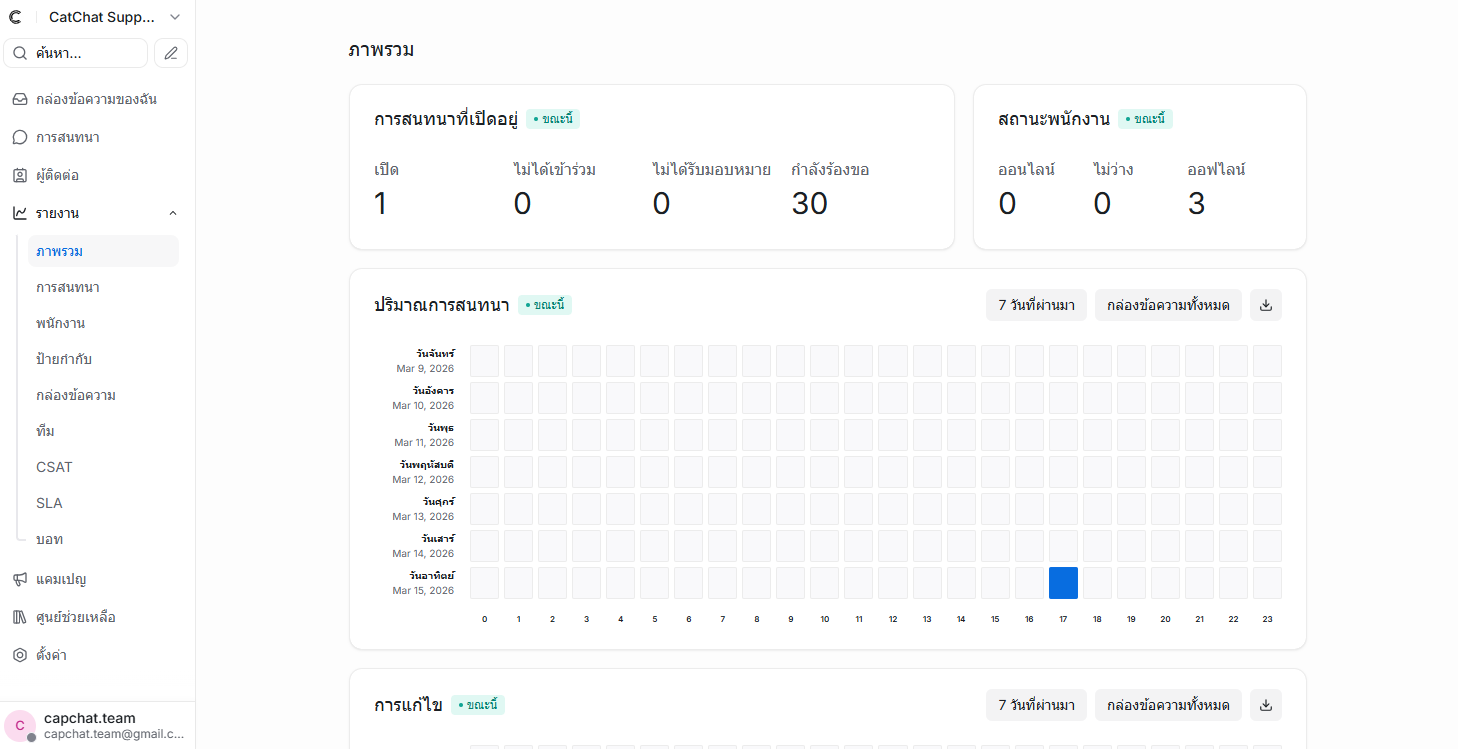Open ตั้งค่า settings gear icon

(x=19, y=655)
